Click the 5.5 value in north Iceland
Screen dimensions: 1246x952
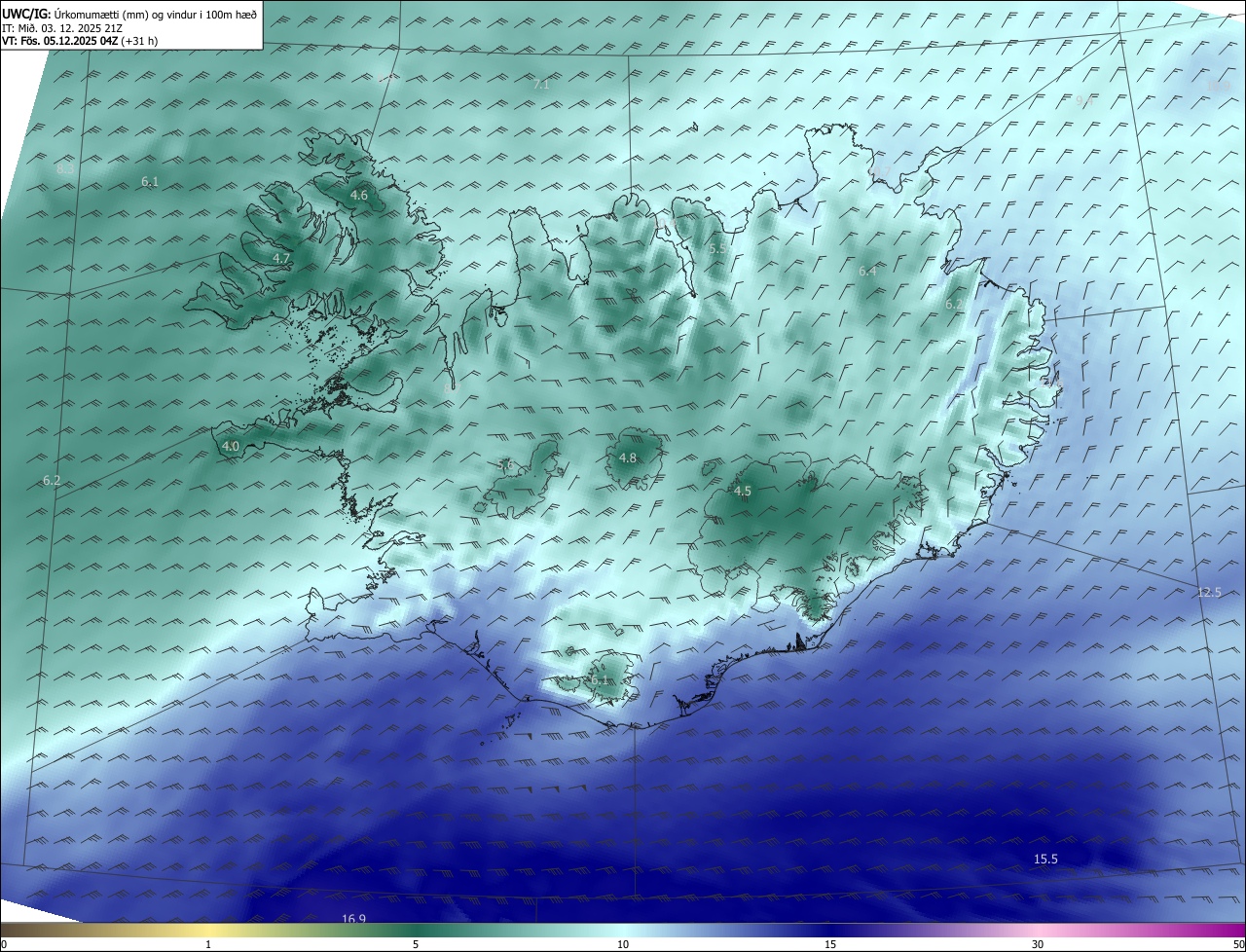[717, 249]
